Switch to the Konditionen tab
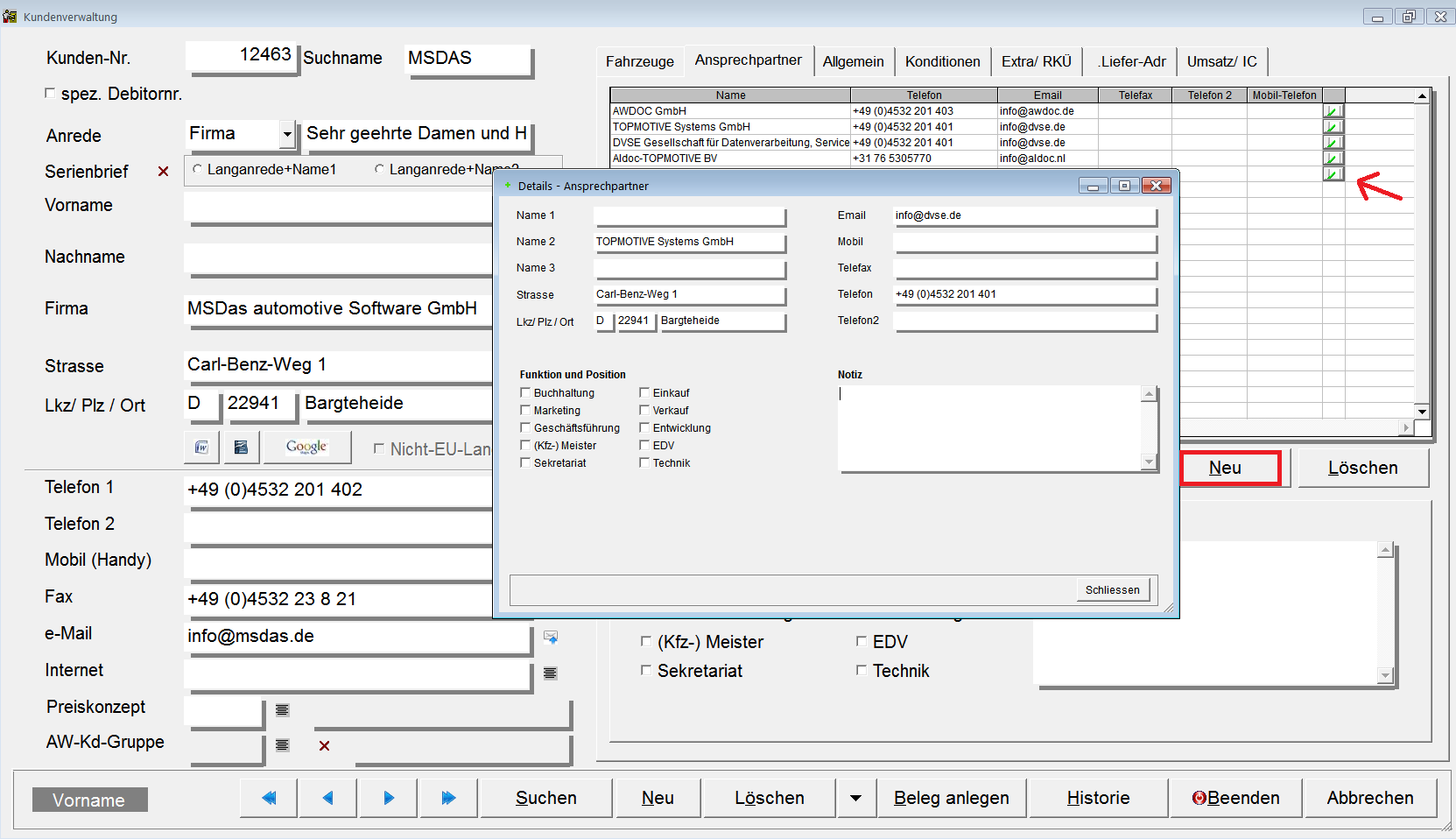 (943, 61)
